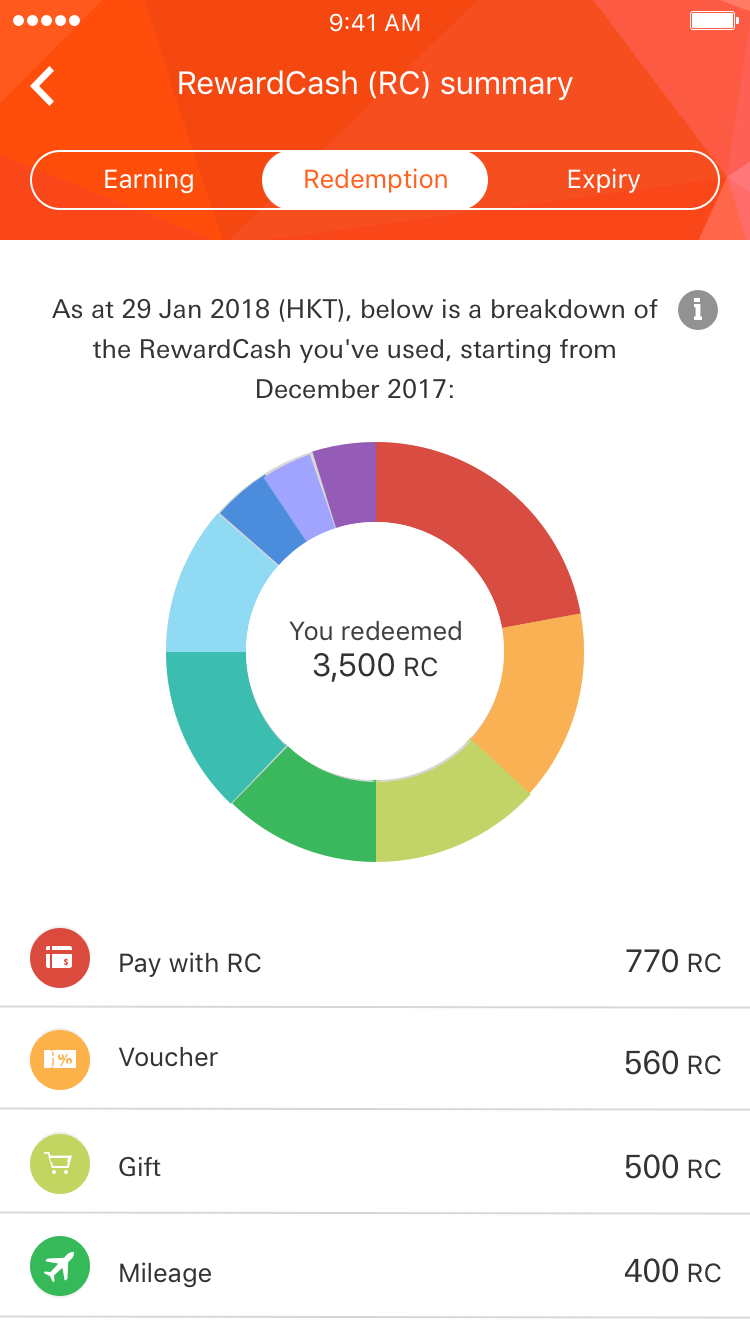
Task: Tap the back arrow icon
Action: coord(43,86)
